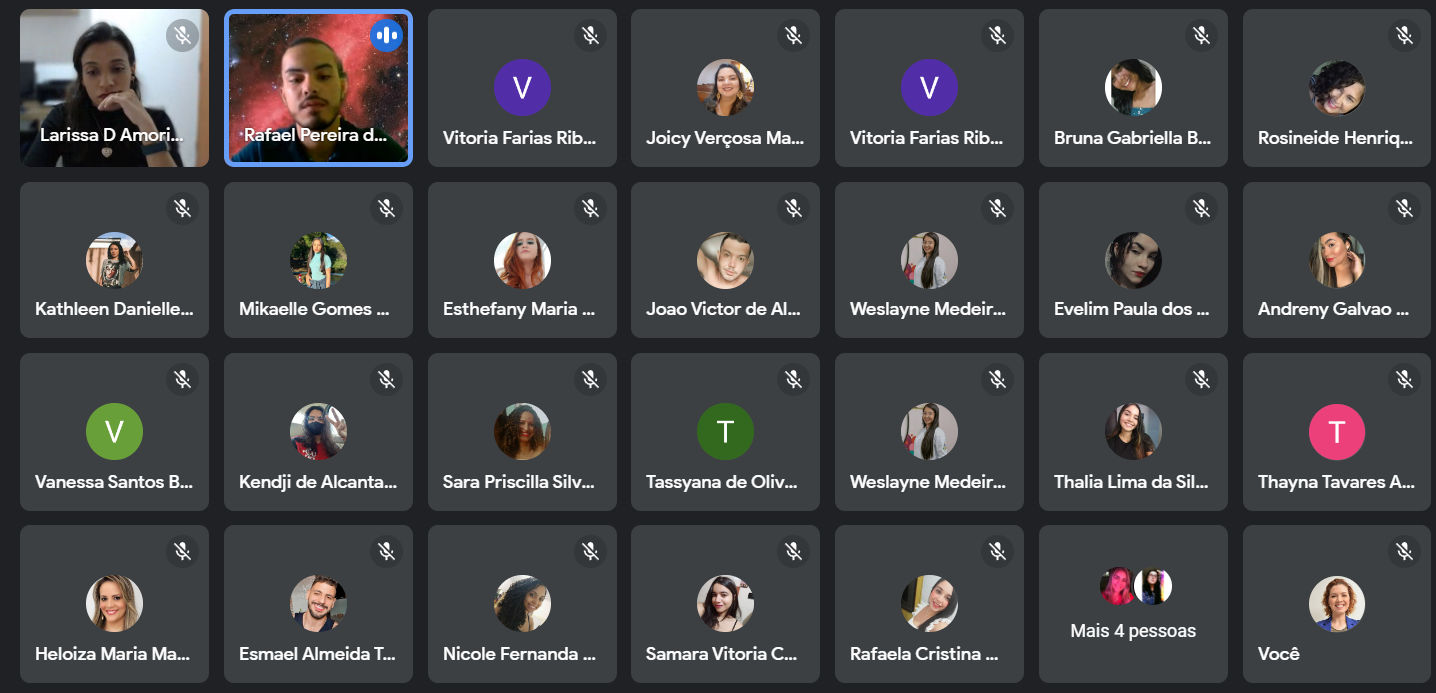
Task: Click muted mic icon on Larissa D Amorim's tile
Action: click(x=182, y=36)
